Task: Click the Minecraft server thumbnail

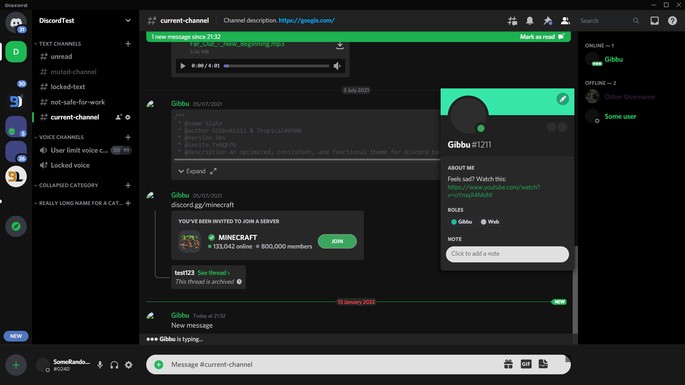Action: point(189,241)
